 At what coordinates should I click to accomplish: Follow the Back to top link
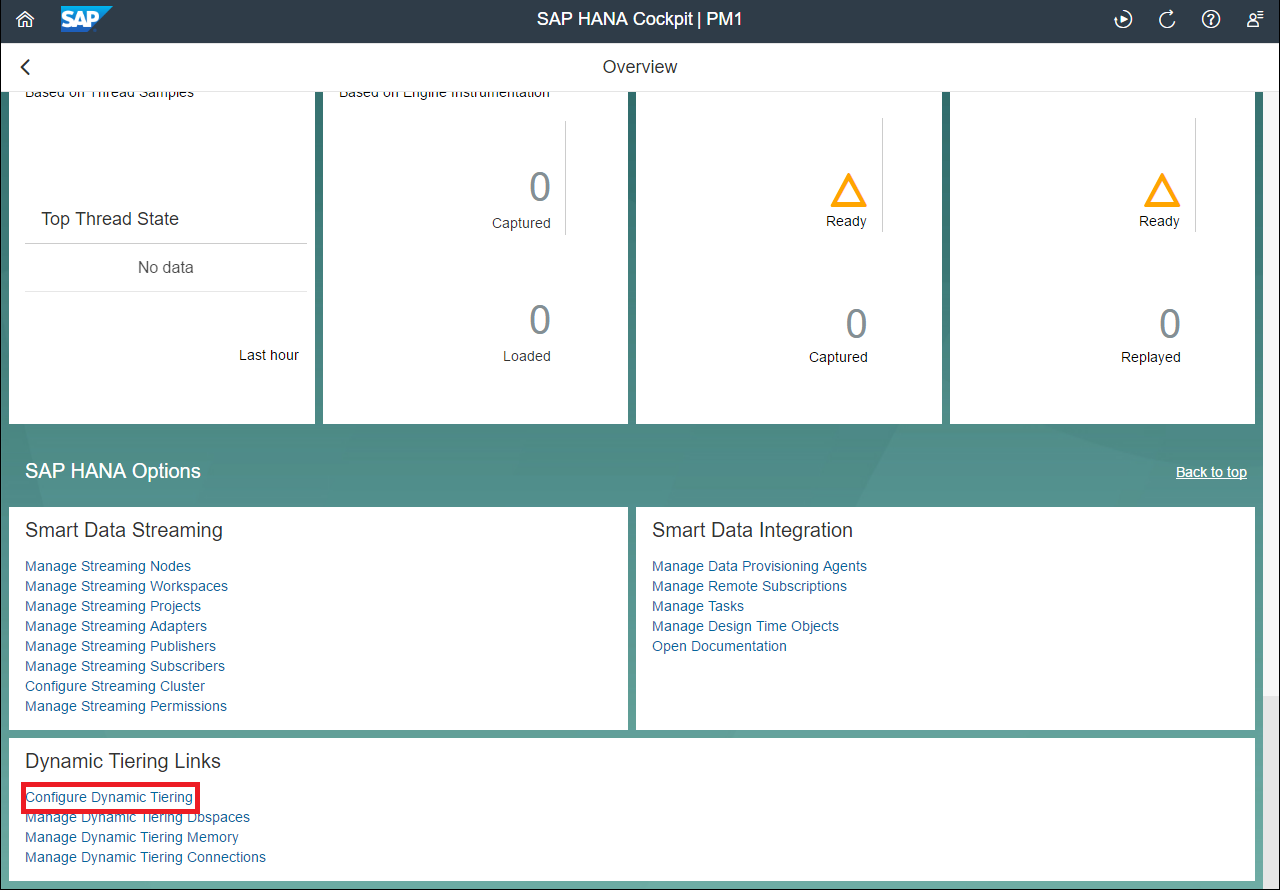[1211, 472]
